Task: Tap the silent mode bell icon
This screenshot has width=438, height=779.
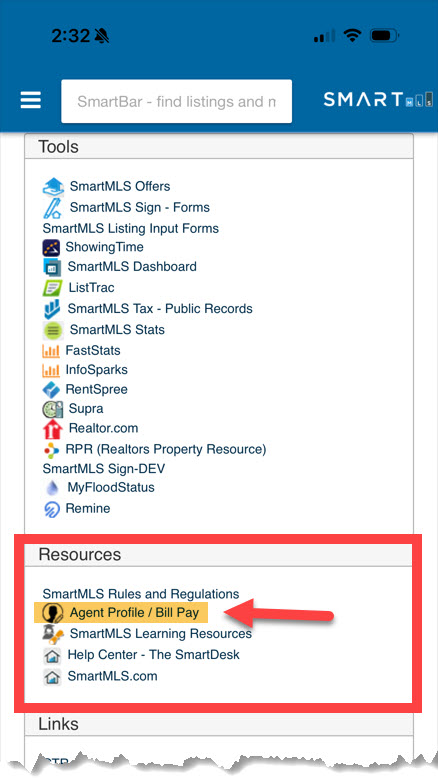Action: (102, 36)
